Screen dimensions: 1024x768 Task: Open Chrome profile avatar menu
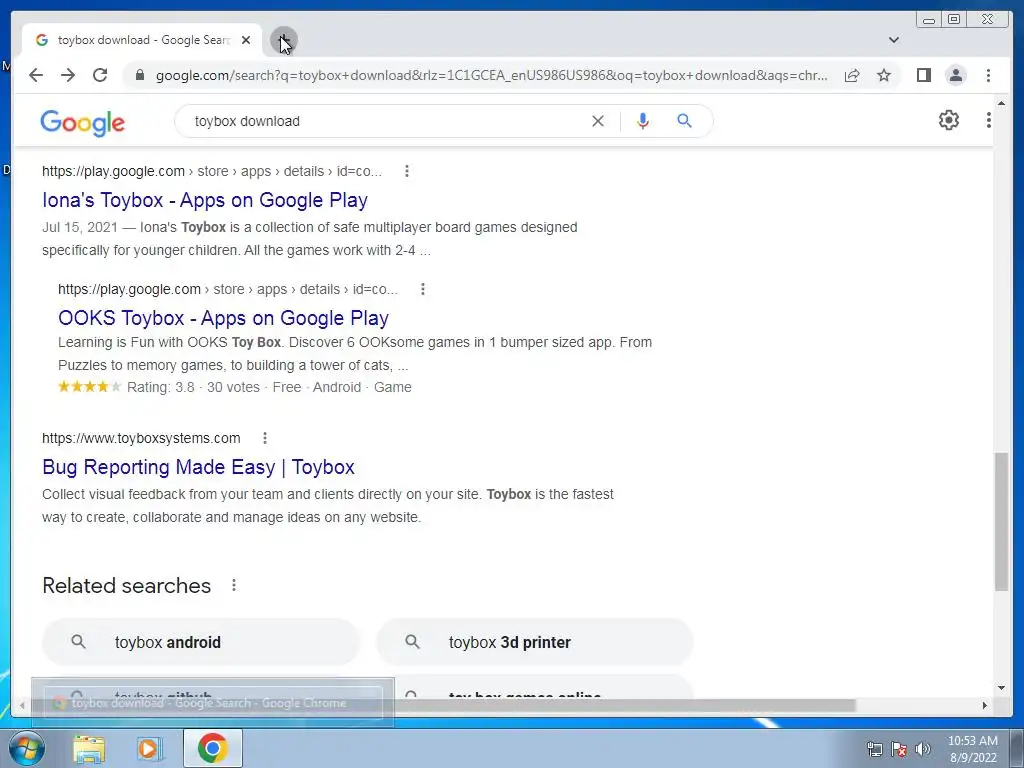click(955, 75)
